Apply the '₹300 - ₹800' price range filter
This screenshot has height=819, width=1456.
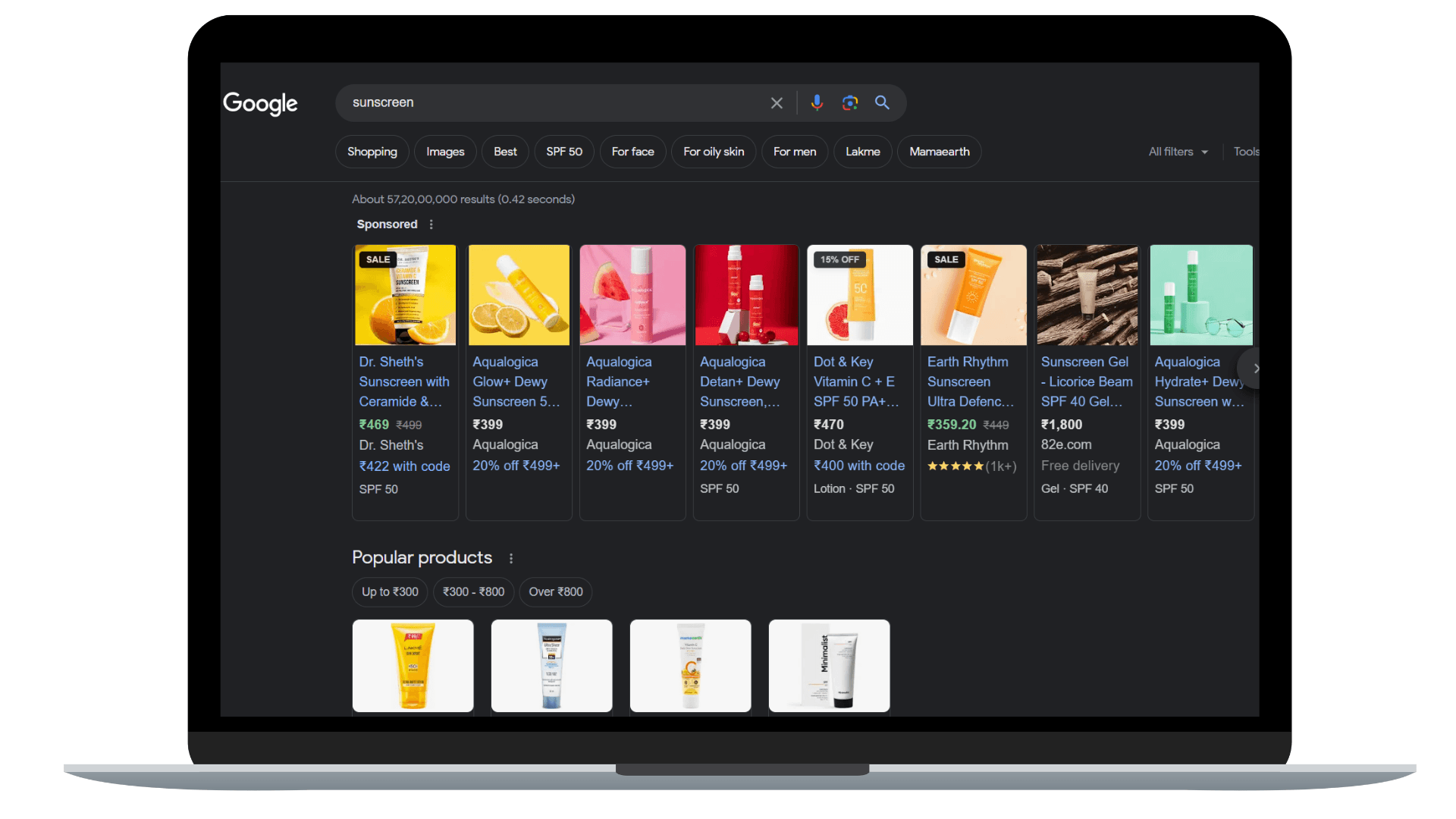click(x=473, y=591)
